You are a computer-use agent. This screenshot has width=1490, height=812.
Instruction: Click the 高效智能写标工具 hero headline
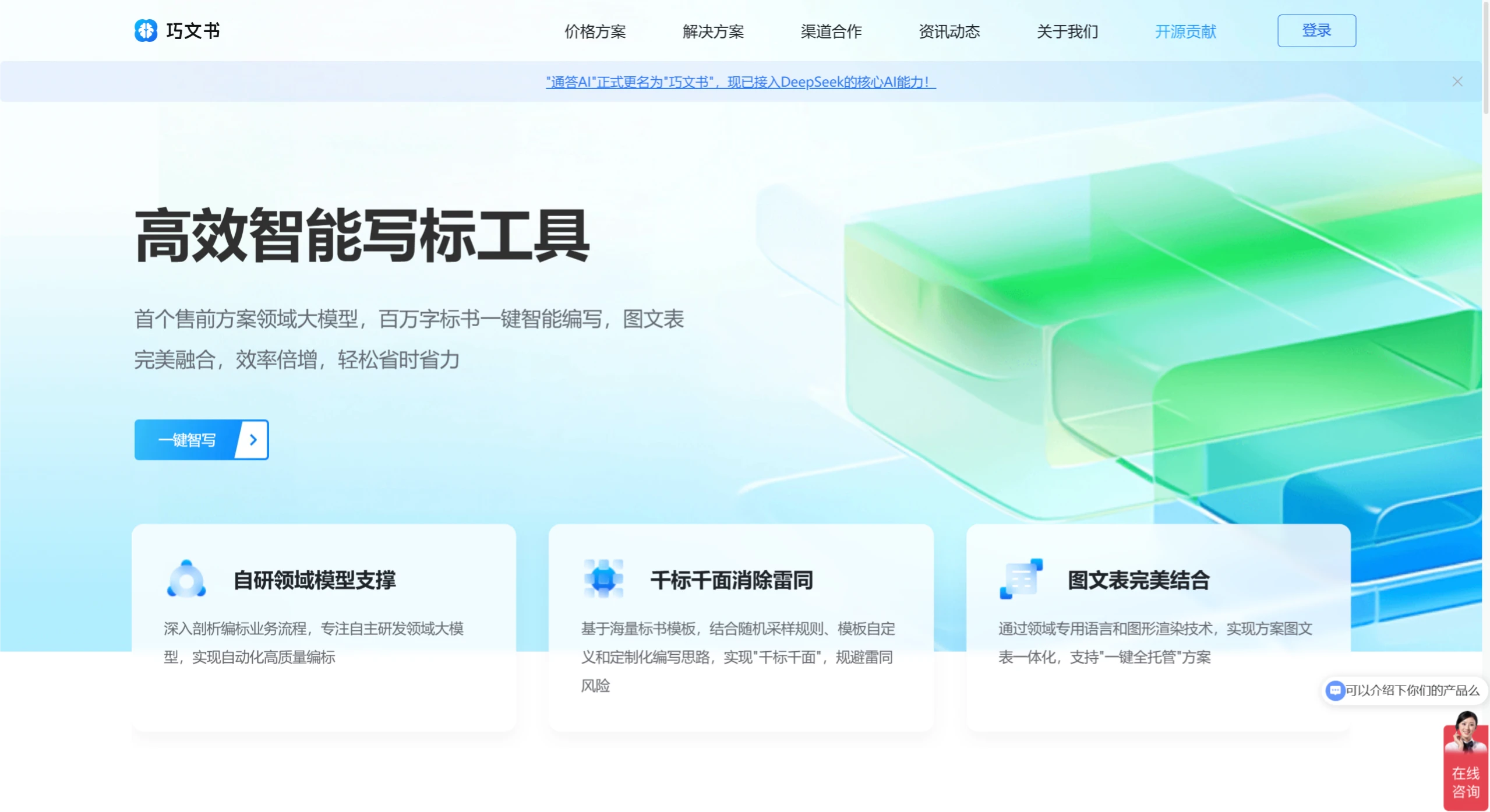point(361,239)
